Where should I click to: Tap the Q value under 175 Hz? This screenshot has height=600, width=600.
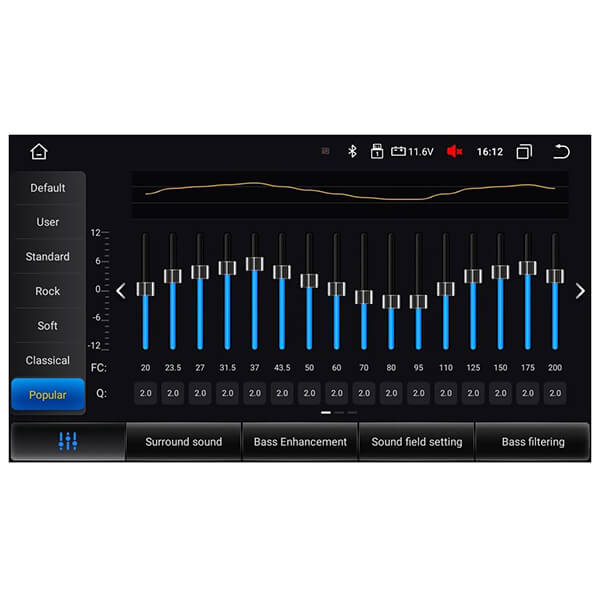coord(528,393)
